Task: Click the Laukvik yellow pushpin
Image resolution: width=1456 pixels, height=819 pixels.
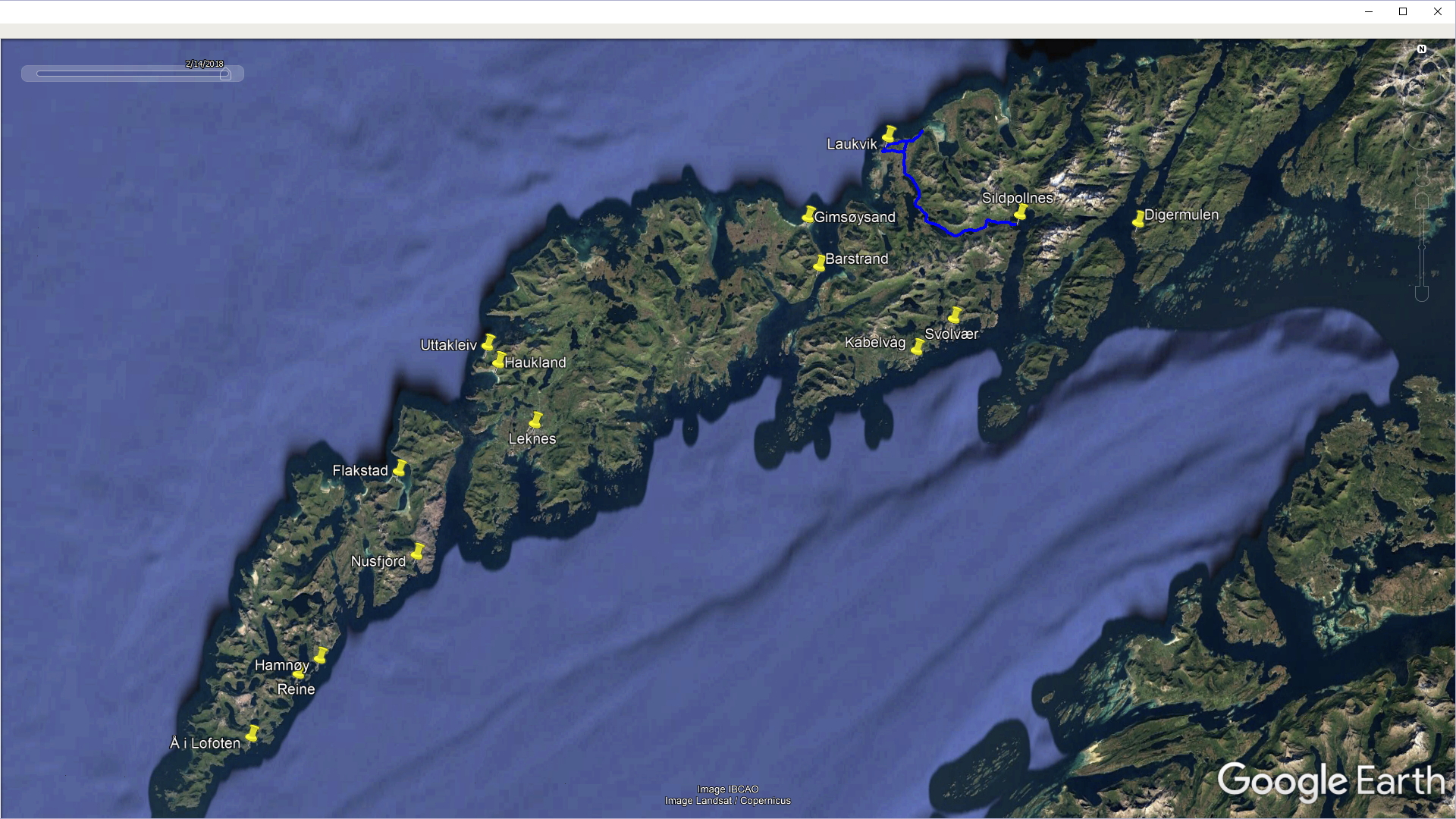Action: point(889,135)
